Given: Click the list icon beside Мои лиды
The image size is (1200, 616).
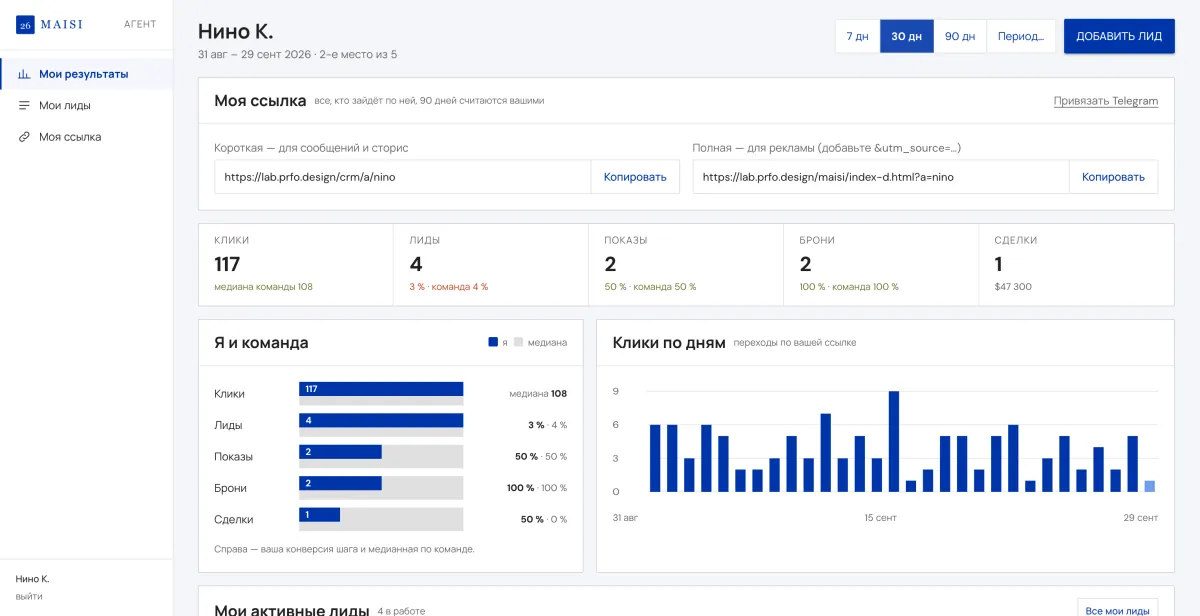Looking at the screenshot, I should (x=24, y=105).
